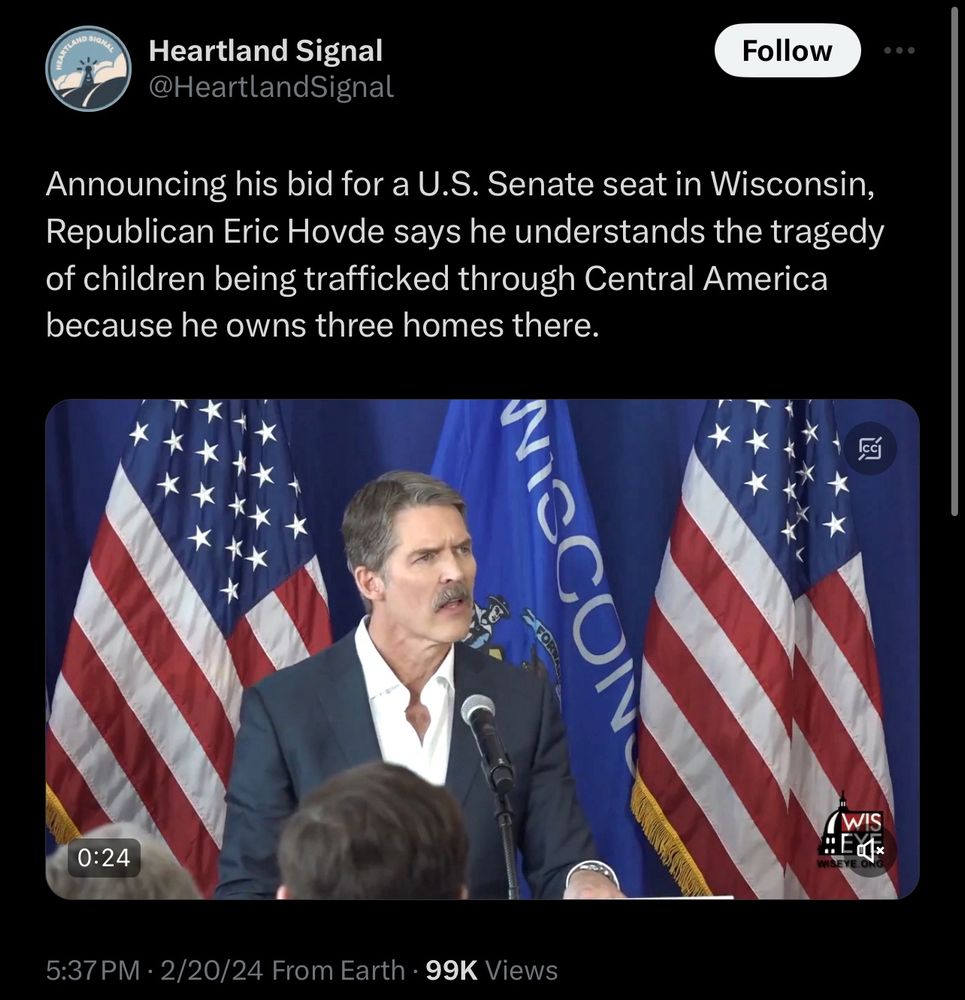View the 99K Views count details
This screenshot has height=1000, width=965.
492,969
